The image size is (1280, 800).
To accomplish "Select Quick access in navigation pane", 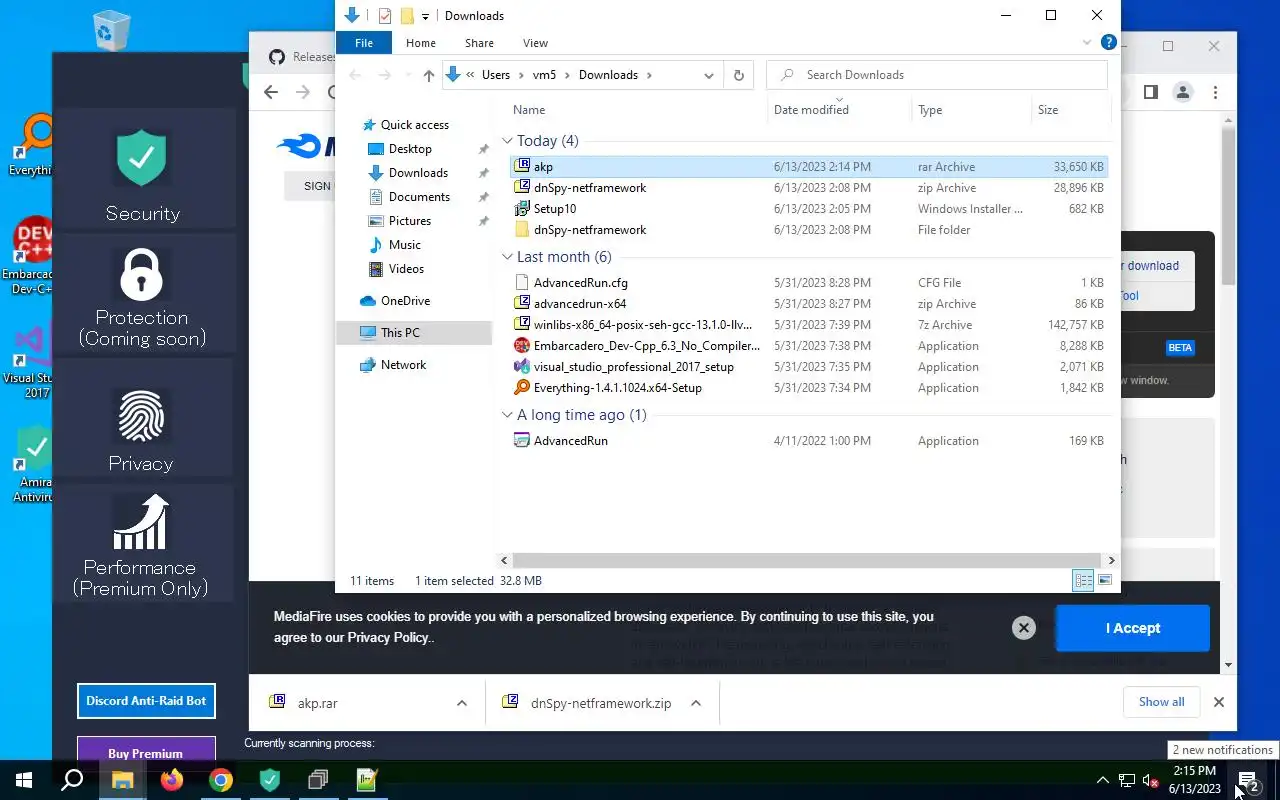I will tap(414, 125).
